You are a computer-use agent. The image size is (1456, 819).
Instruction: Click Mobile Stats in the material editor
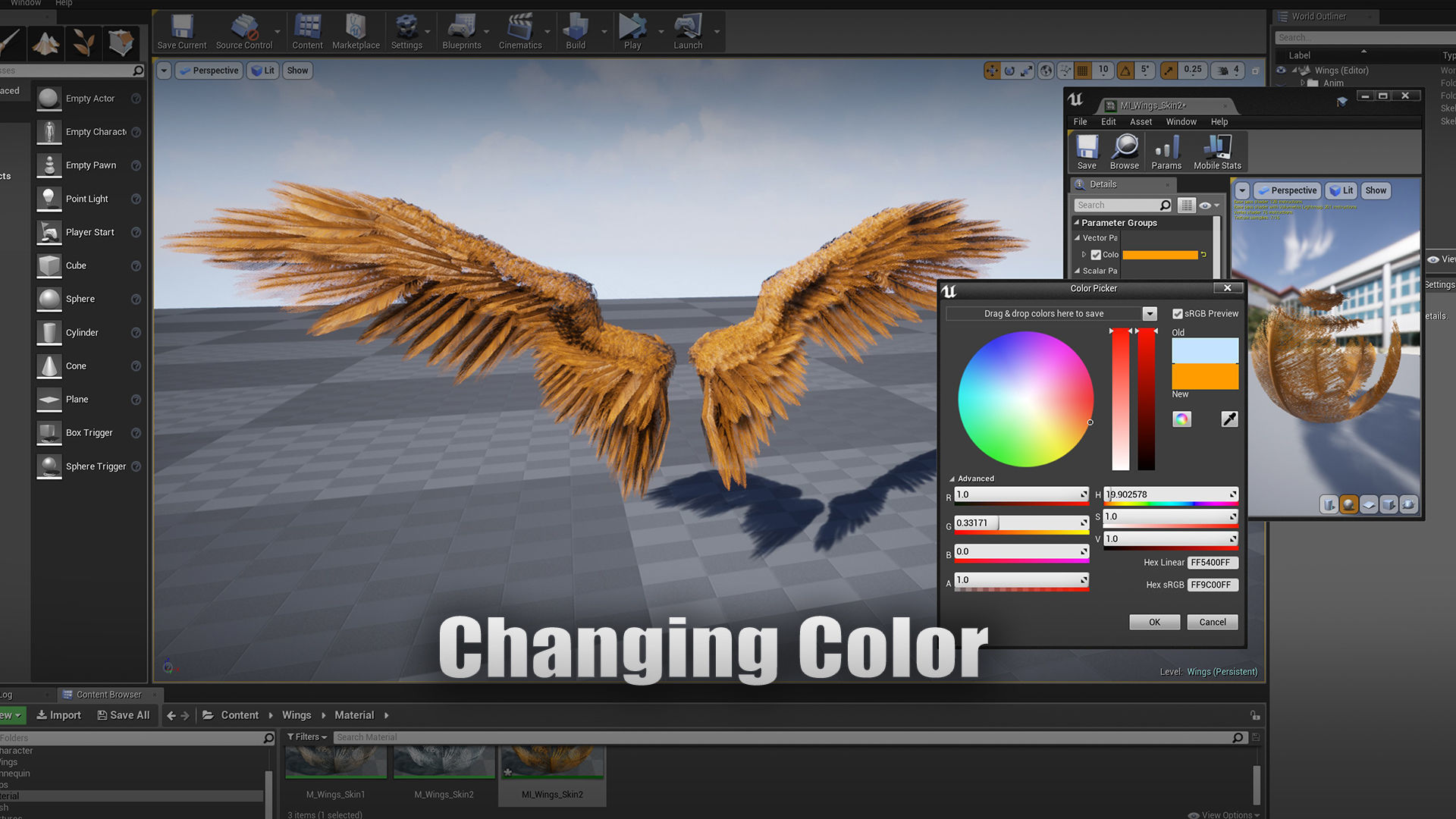pyautogui.click(x=1217, y=152)
